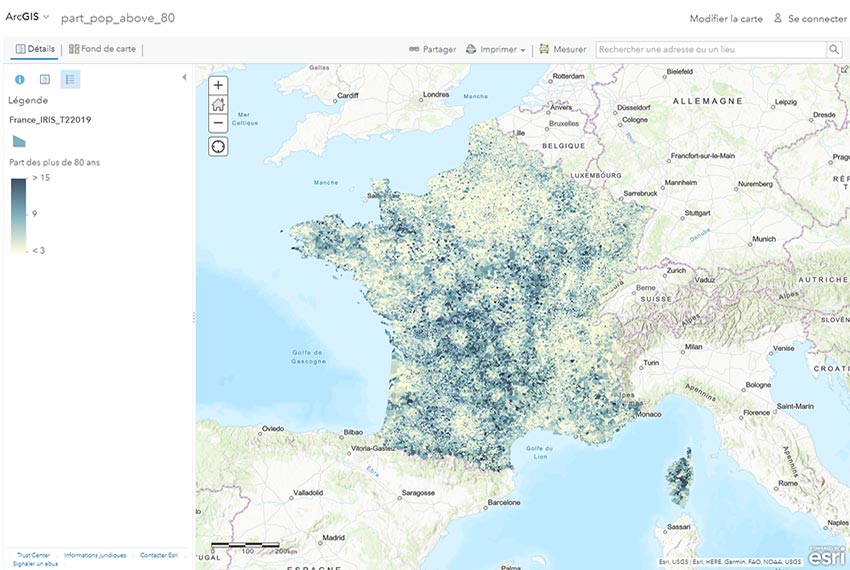
Task: Expand the Imprimer print dropdown
Action: [x=496, y=49]
